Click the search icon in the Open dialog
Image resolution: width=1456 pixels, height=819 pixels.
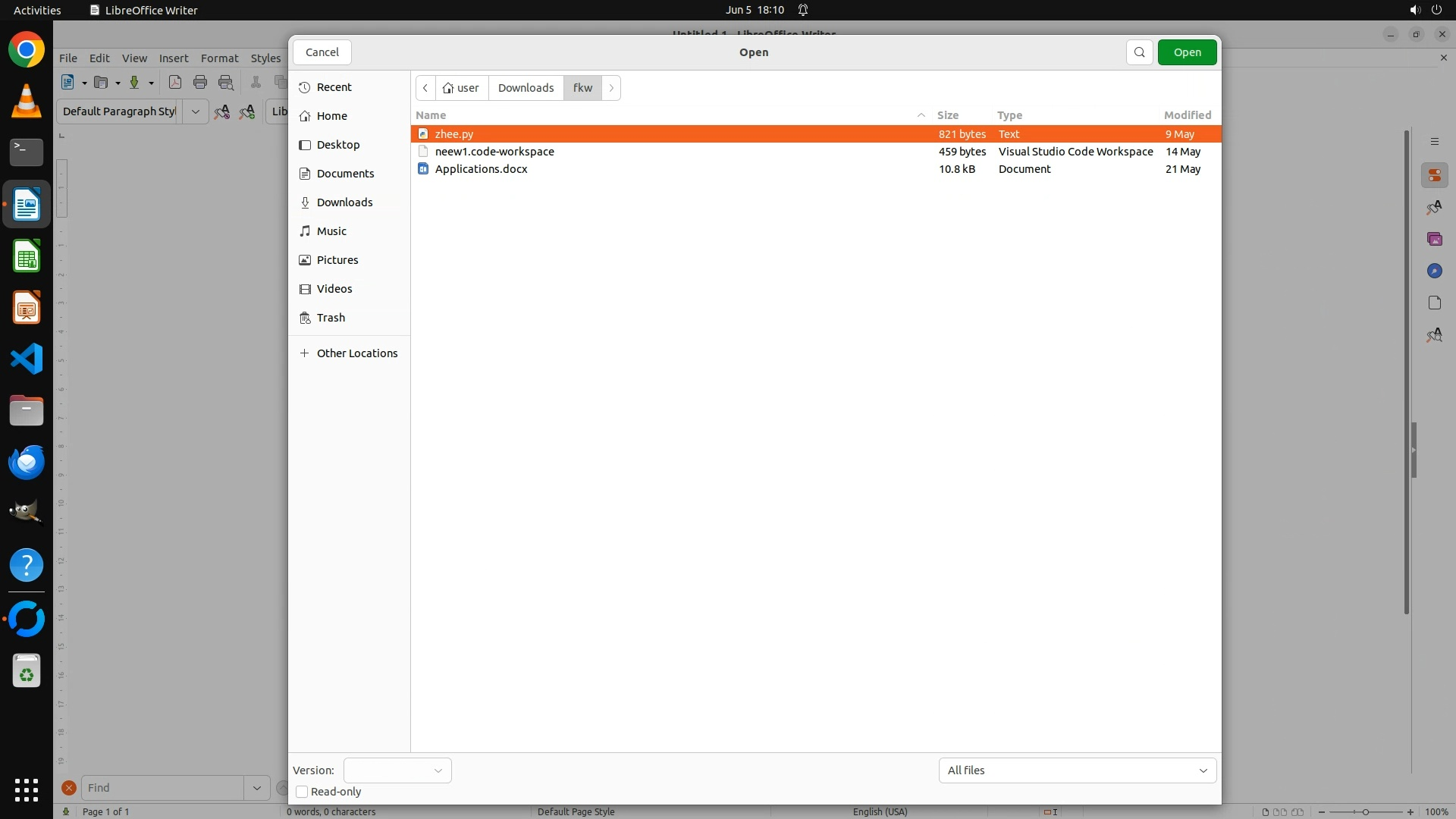[1139, 52]
